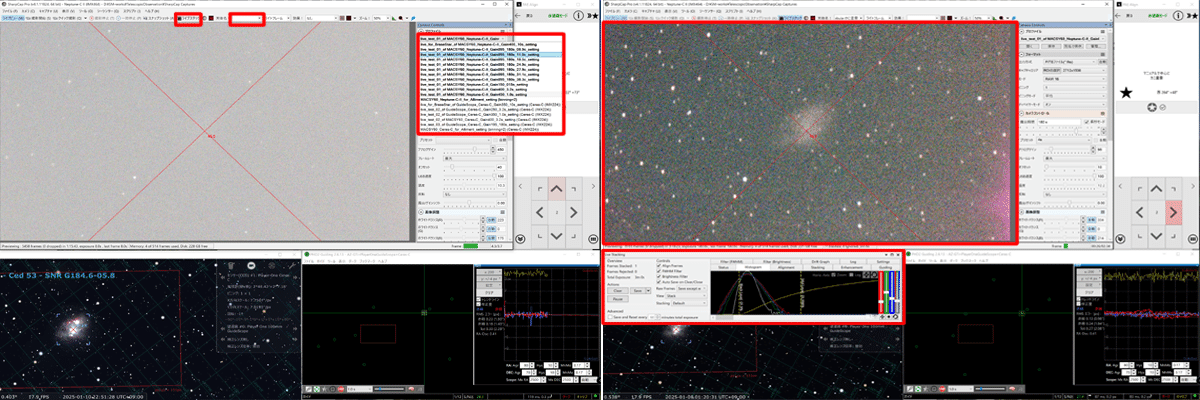Image resolution: width=1200 pixels, height=400 pixels.
Task: Click red stop icon in right PHD2 toolbar
Action: point(942,389)
